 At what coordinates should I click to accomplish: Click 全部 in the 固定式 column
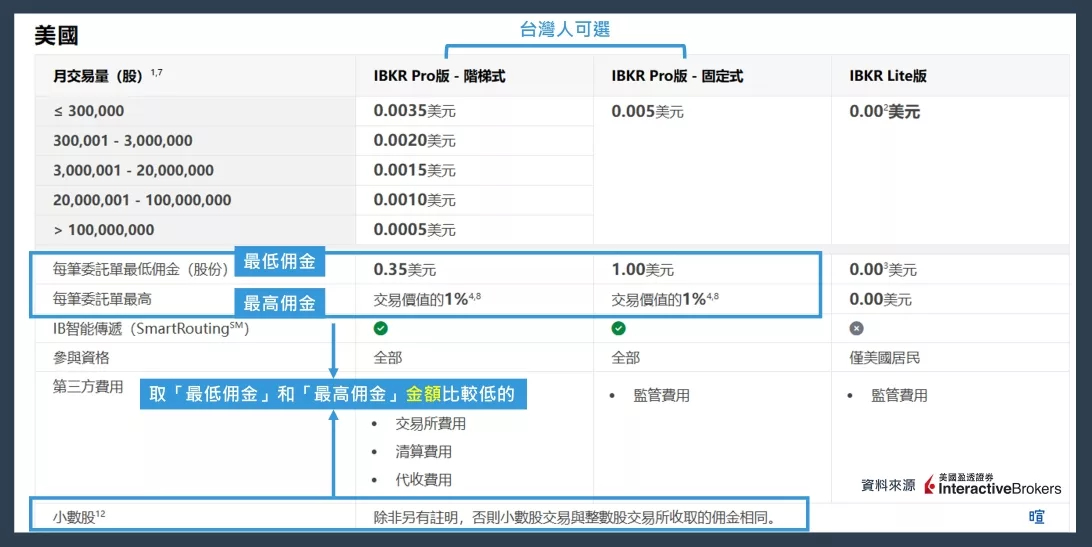pyautogui.click(x=625, y=358)
